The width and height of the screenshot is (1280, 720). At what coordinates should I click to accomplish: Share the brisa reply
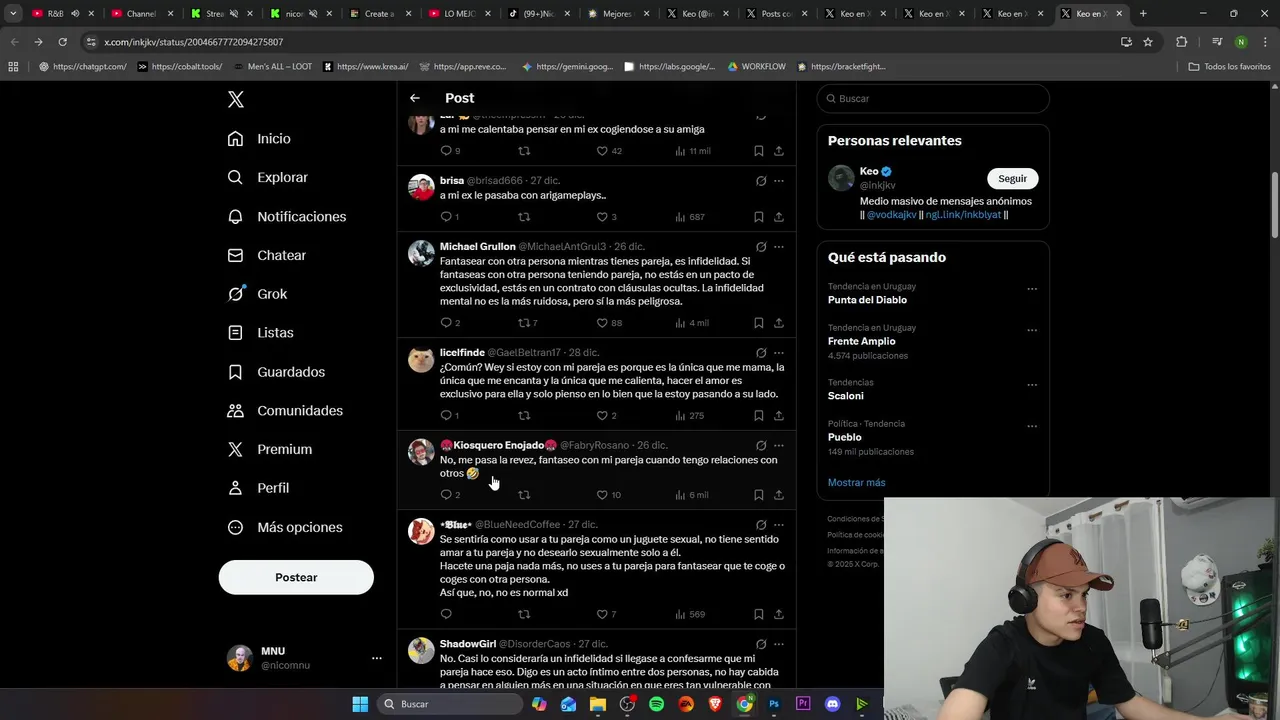779,217
